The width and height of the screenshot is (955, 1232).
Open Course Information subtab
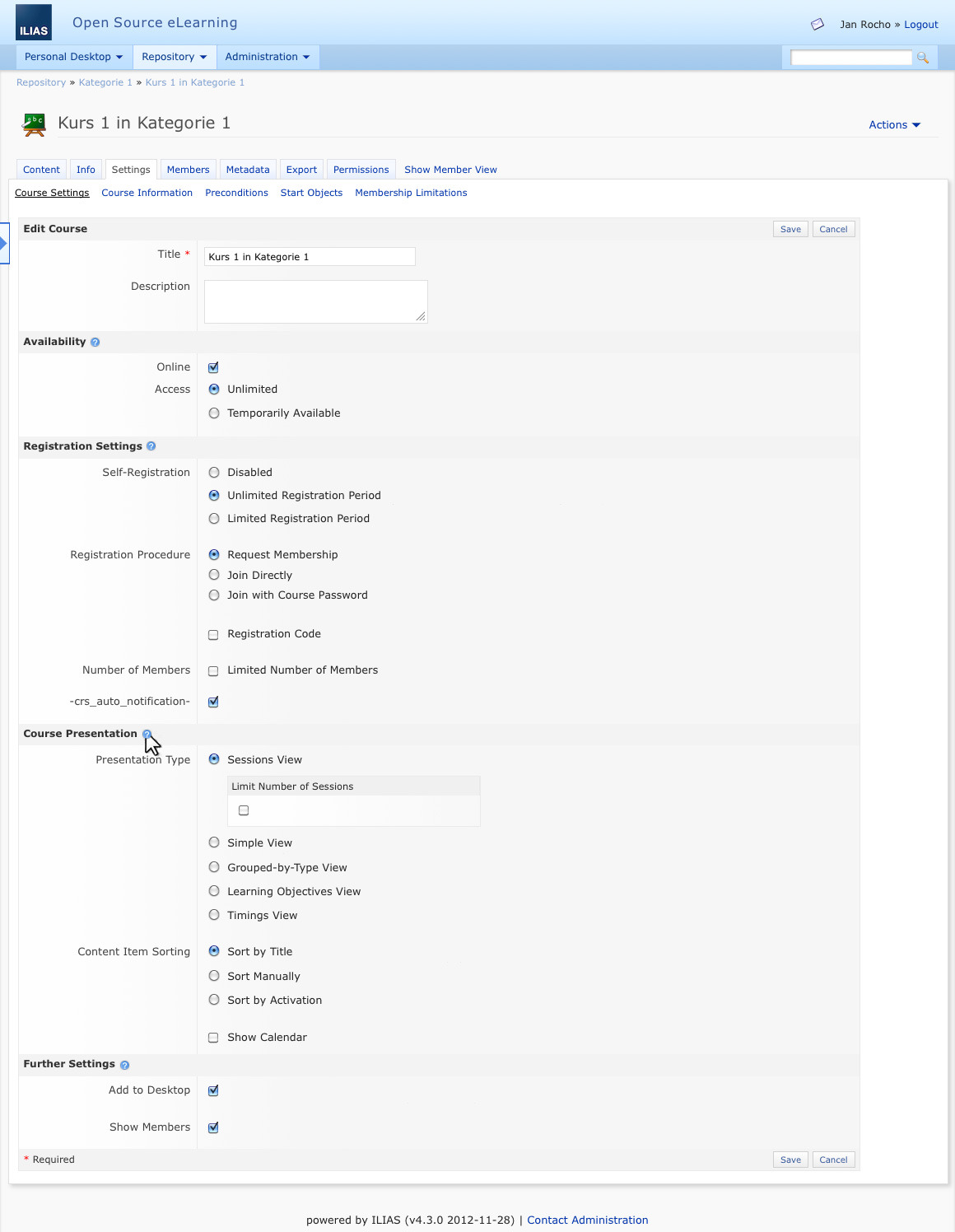[x=147, y=193]
